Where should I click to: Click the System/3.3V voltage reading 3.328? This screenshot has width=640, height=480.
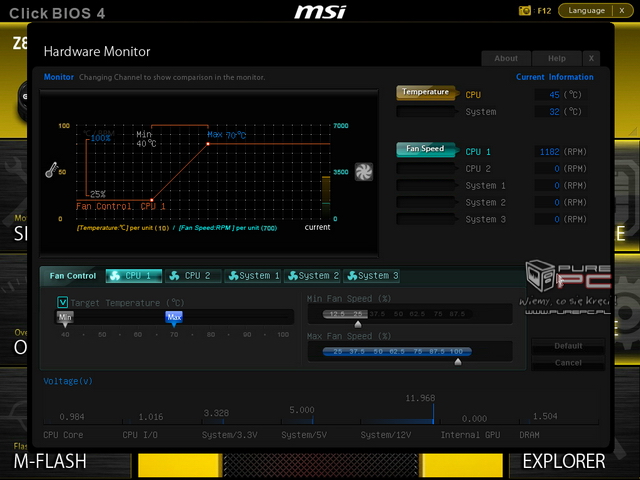click(x=216, y=413)
